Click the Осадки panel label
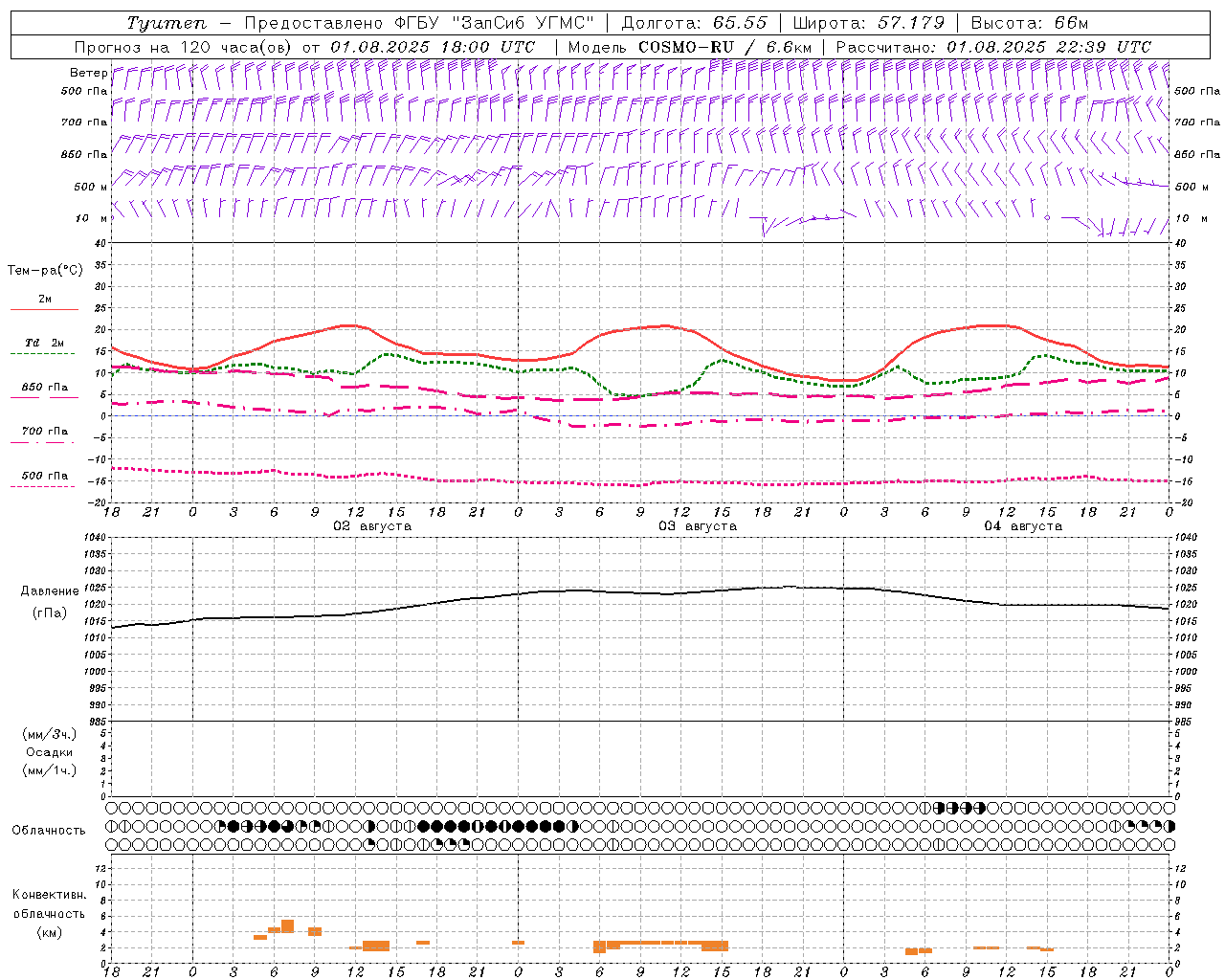 point(50,752)
